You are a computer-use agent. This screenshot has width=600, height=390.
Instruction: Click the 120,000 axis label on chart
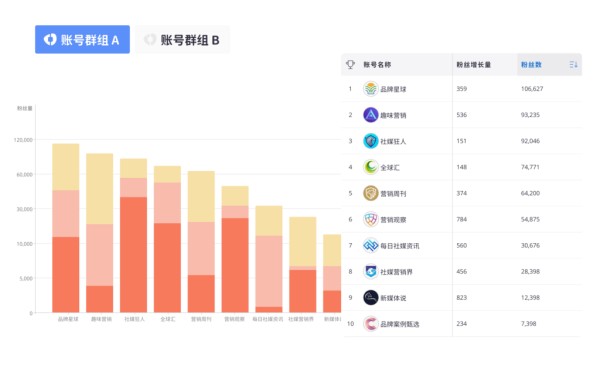23,140
